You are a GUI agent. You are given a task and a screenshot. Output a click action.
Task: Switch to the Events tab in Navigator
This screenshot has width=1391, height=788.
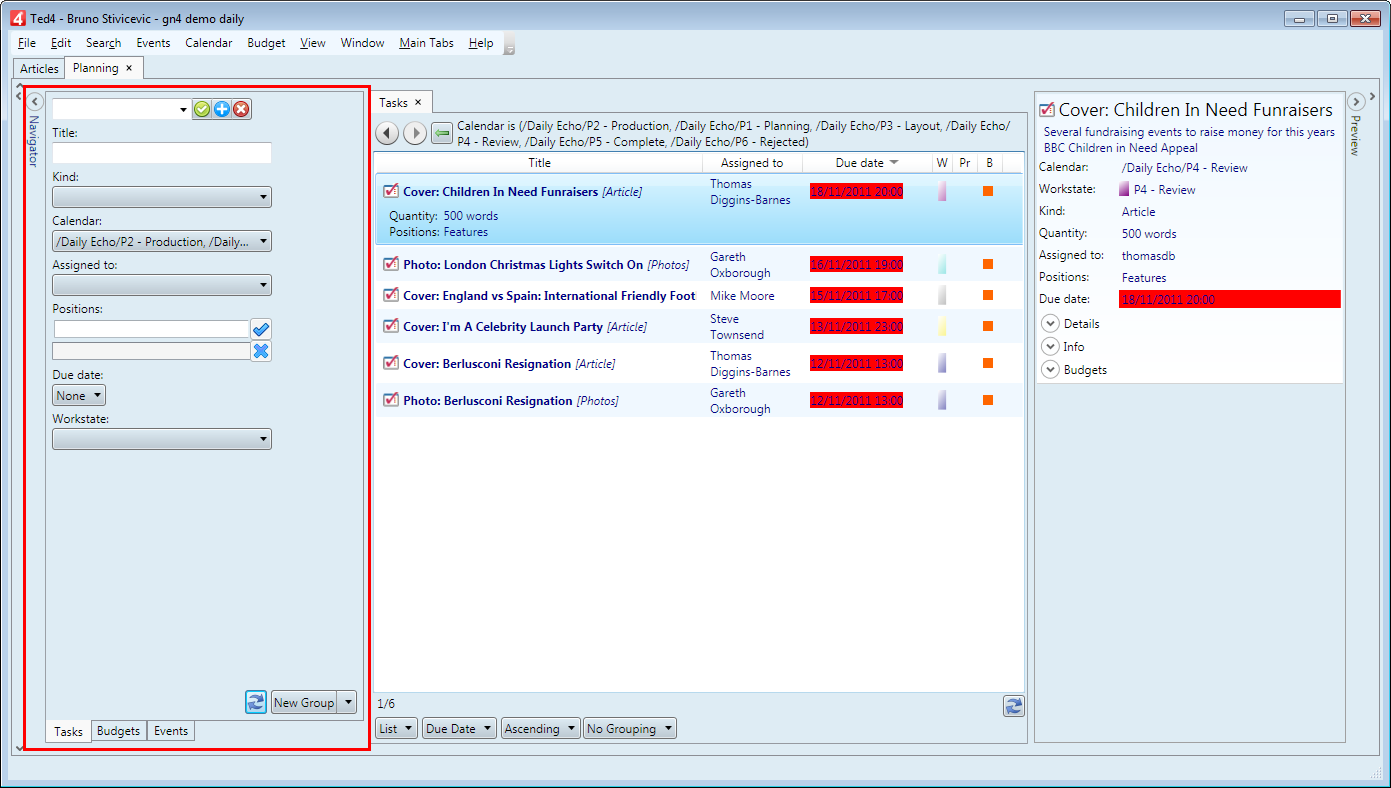click(x=171, y=731)
